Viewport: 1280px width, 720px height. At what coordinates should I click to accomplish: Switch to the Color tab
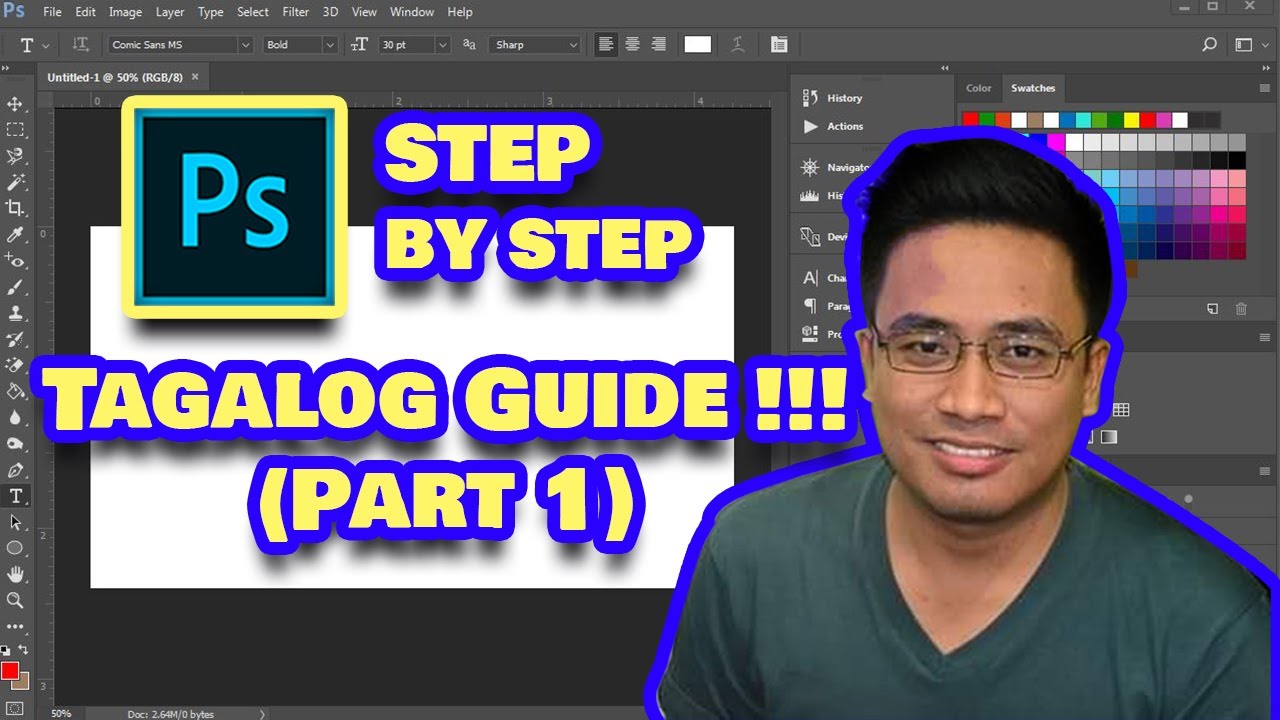[979, 88]
